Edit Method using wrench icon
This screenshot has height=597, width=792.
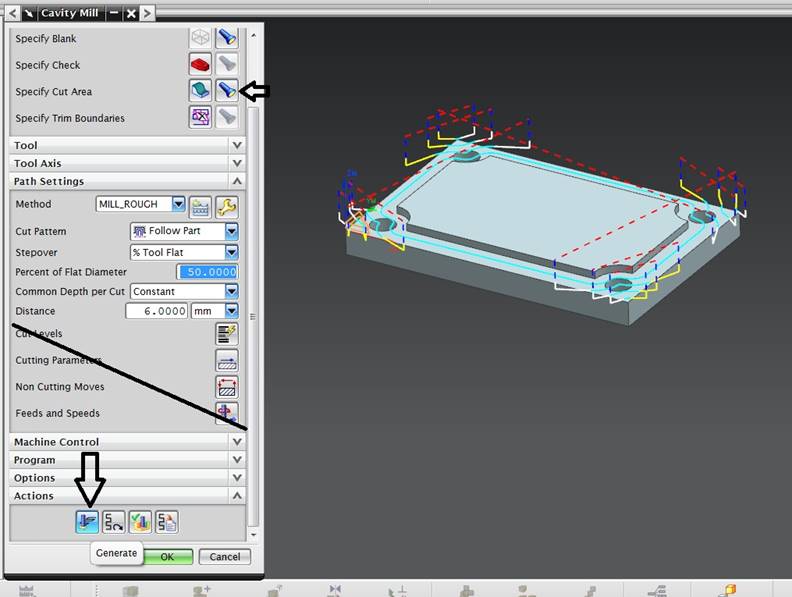coord(227,207)
